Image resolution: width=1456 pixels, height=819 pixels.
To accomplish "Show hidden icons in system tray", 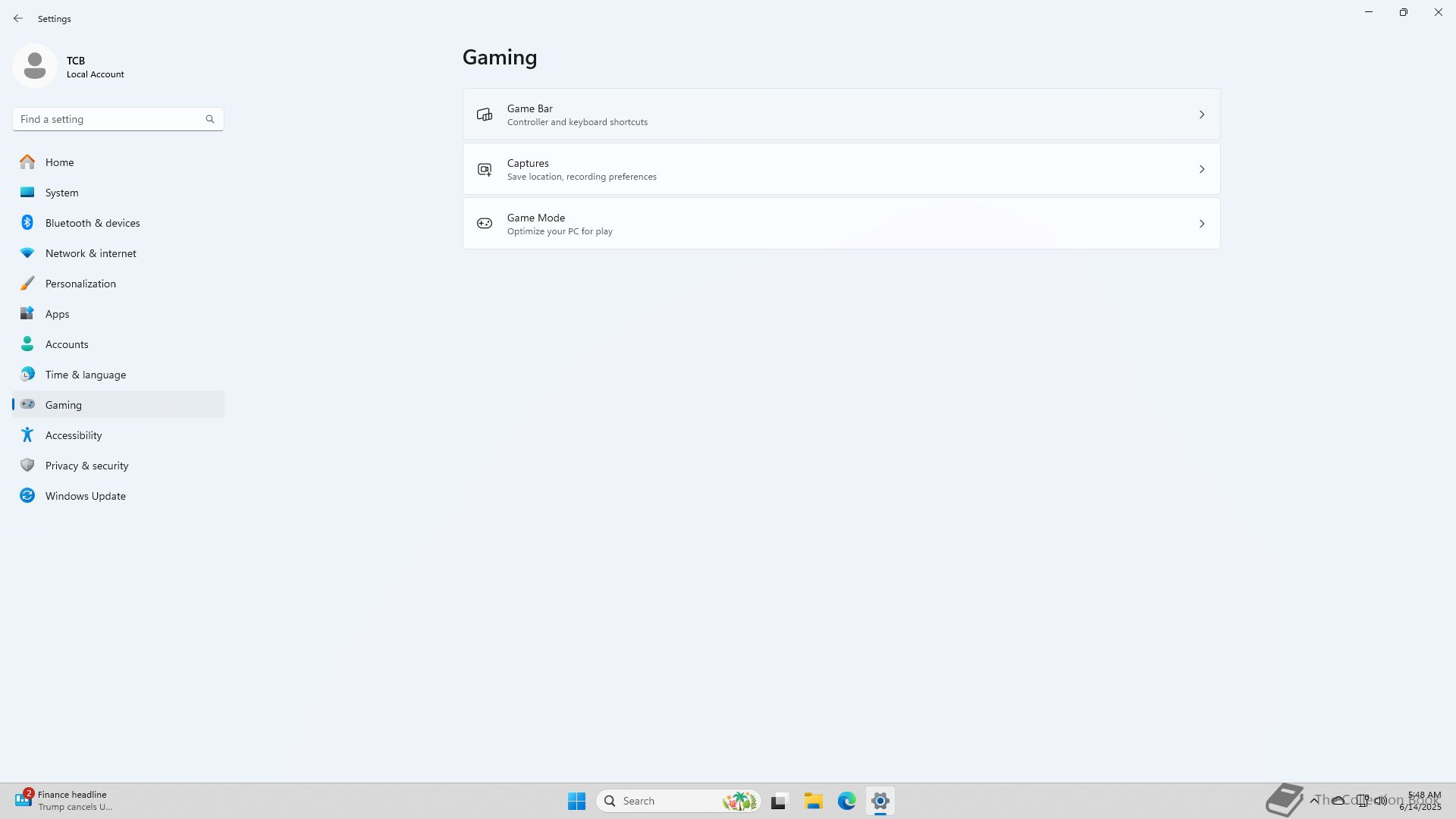I will tap(1313, 801).
